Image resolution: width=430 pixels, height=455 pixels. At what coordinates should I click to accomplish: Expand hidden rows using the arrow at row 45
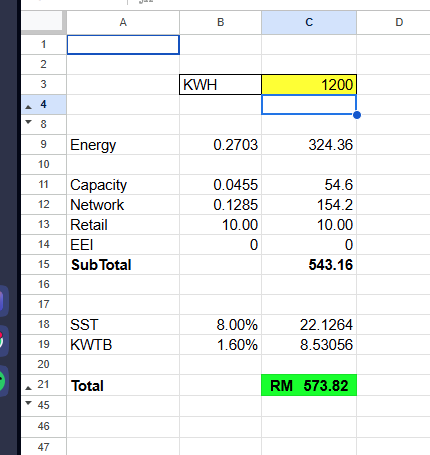tap(29, 403)
